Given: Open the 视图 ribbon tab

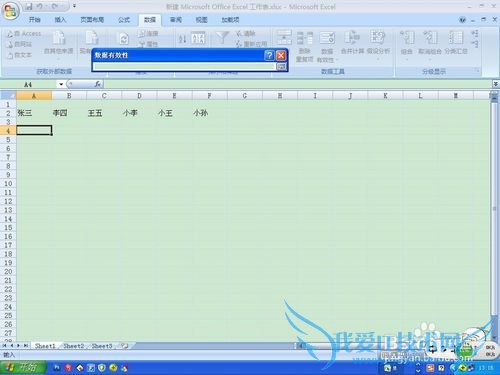Looking at the screenshot, I should [201, 20].
